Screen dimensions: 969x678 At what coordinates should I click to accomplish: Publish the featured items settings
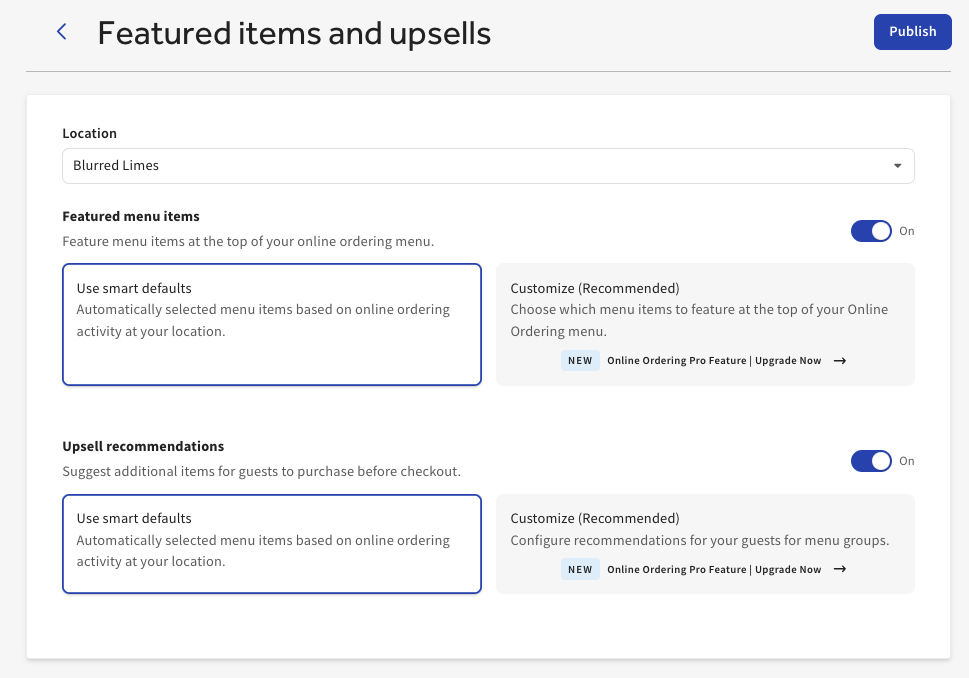point(912,32)
